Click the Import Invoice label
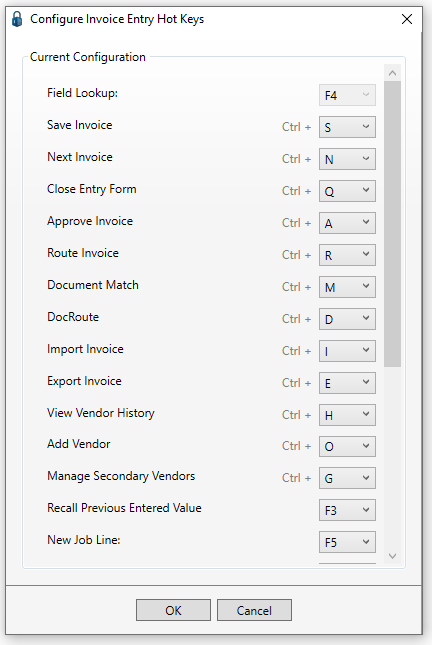432x645 pixels. 85,349
